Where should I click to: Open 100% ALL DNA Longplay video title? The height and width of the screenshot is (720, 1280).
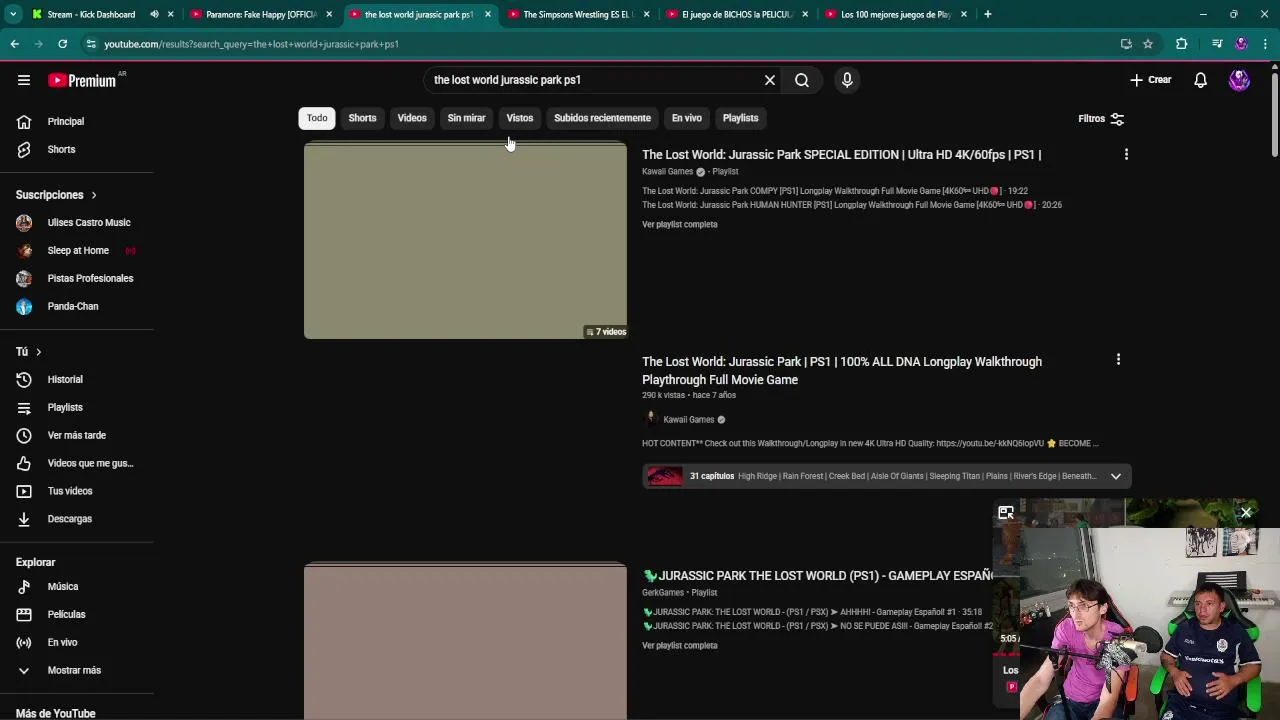[842, 370]
